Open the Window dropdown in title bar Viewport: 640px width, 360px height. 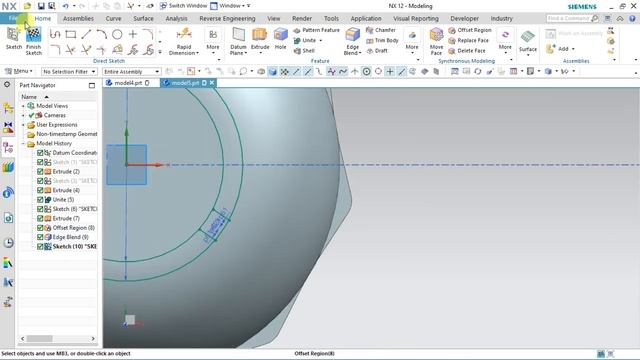click(x=227, y=6)
